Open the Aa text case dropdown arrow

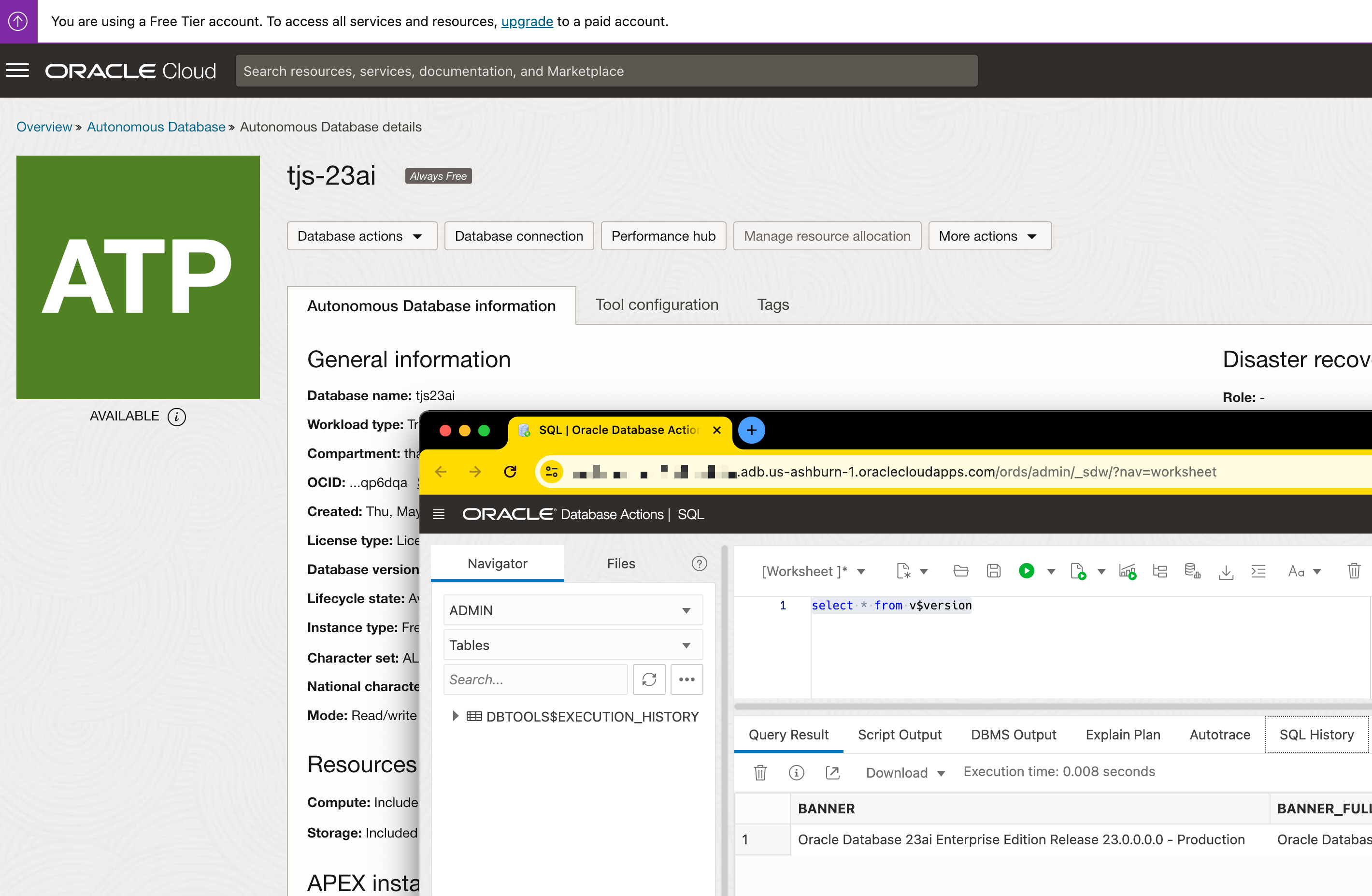pos(1316,571)
